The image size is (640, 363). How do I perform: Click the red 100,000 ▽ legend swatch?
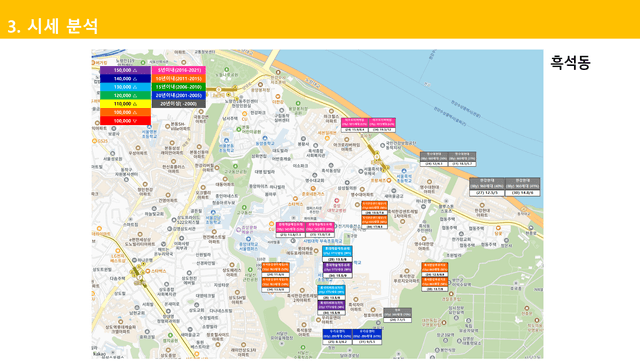point(125,121)
